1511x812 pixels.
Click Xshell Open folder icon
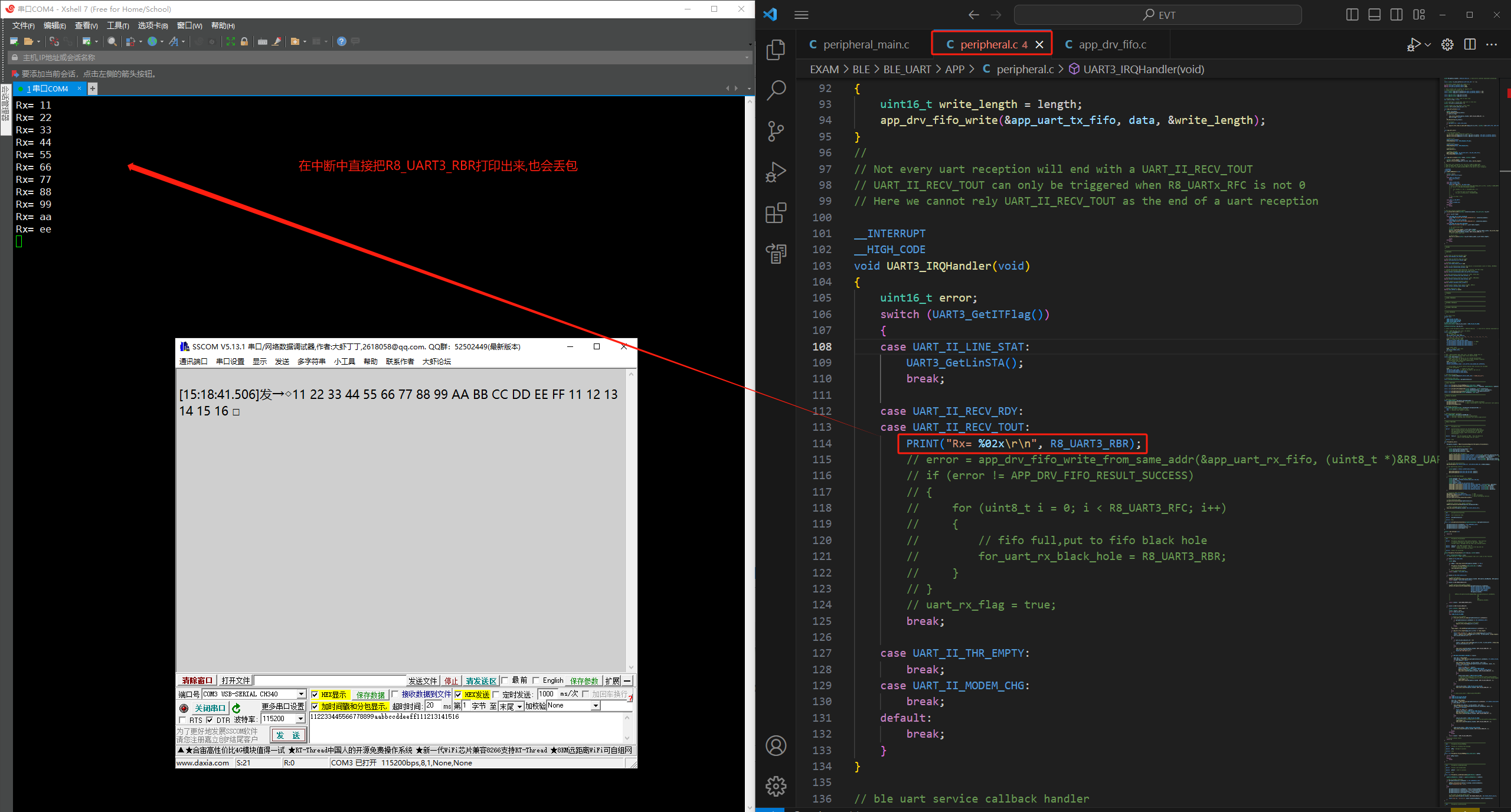pyautogui.click(x=28, y=41)
